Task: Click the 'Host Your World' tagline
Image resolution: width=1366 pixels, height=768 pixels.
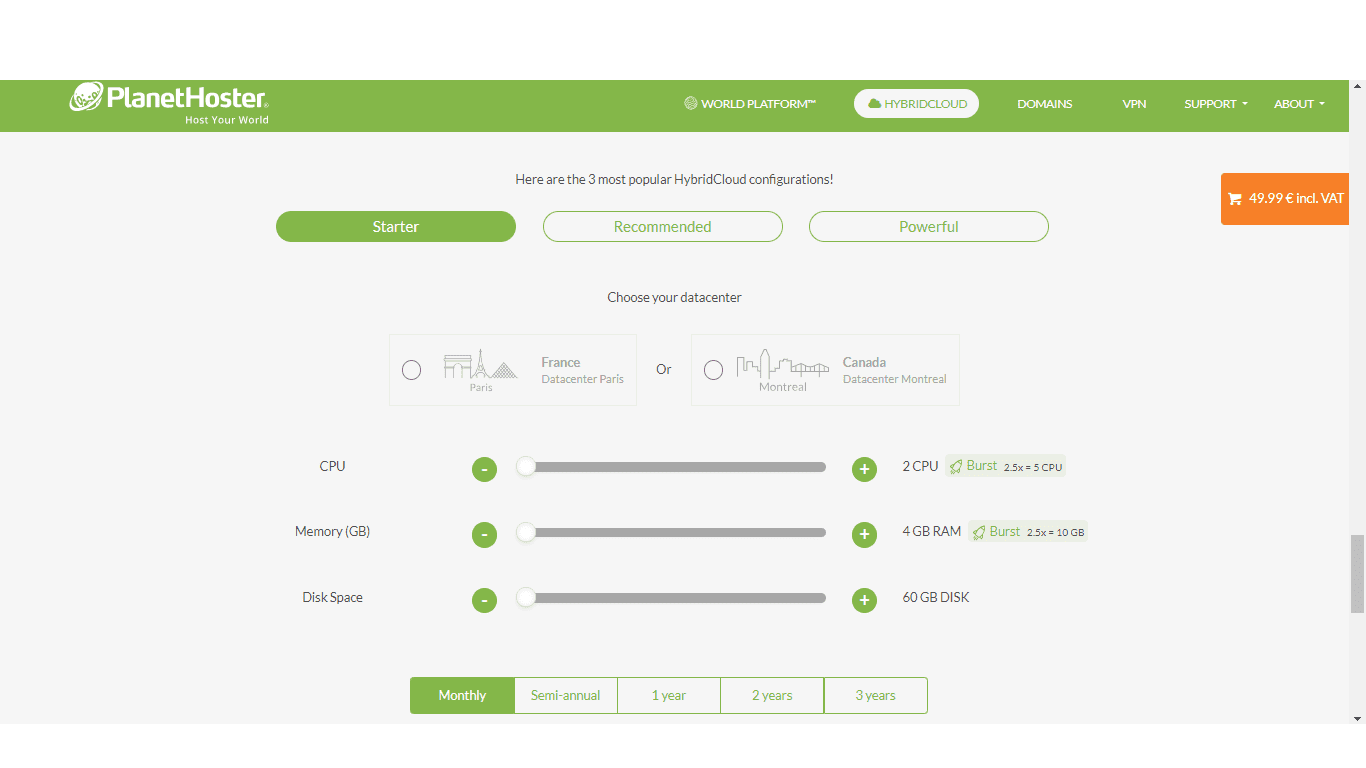Action: [x=227, y=120]
